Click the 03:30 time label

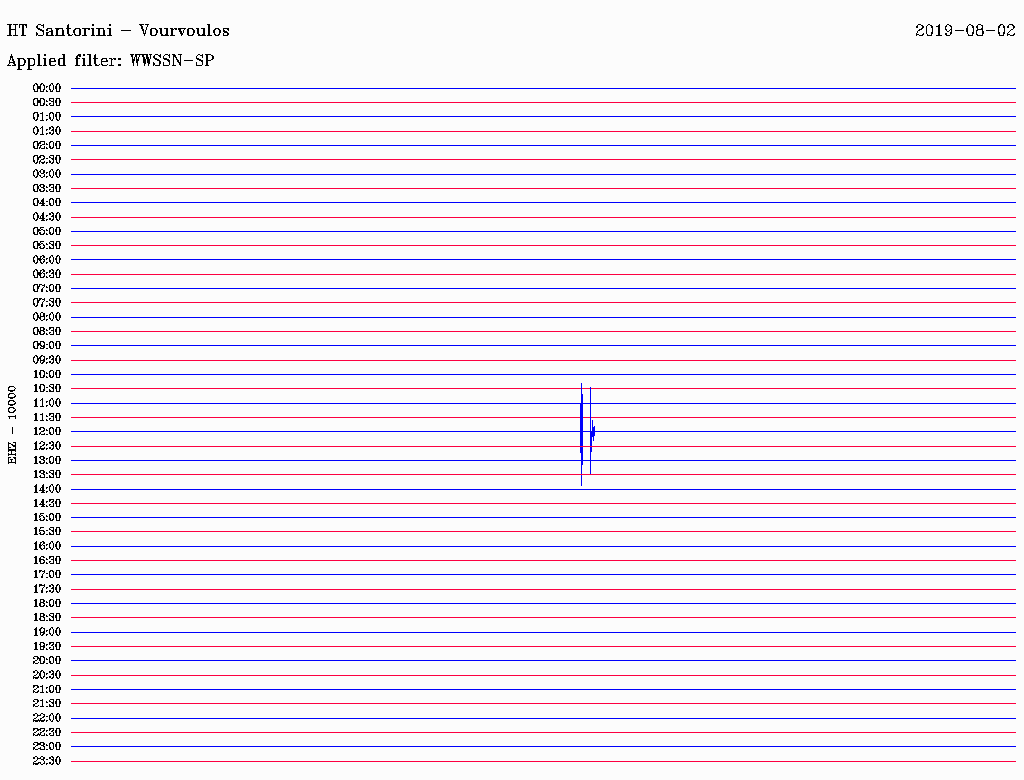(47, 188)
